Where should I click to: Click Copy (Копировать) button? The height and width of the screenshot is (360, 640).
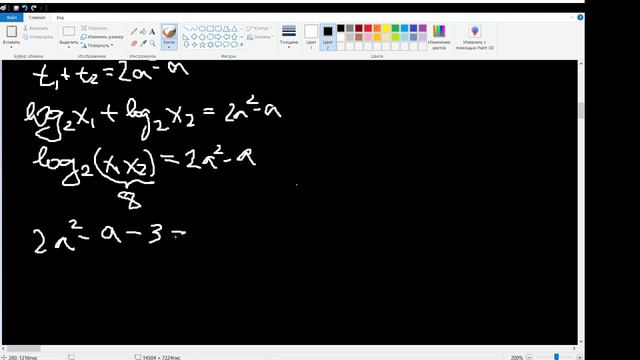[38, 37]
